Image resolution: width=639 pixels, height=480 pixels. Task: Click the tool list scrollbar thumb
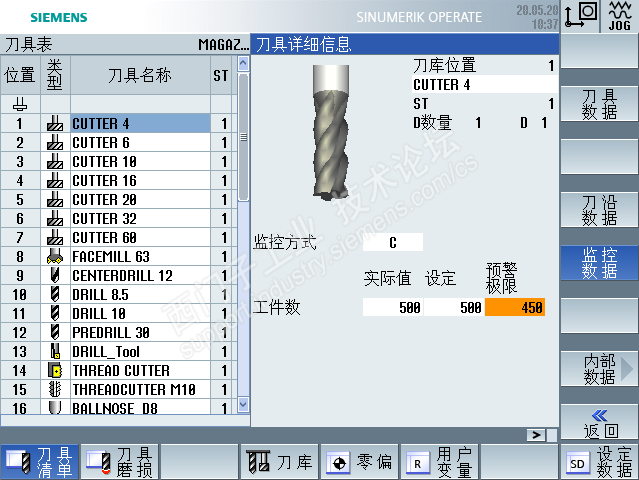pyautogui.click(x=243, y=137)
